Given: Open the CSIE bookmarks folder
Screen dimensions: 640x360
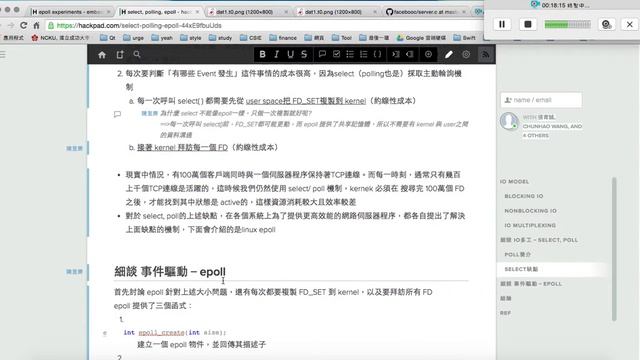Looking at the screenshot, I should click(x=251, y=38).
